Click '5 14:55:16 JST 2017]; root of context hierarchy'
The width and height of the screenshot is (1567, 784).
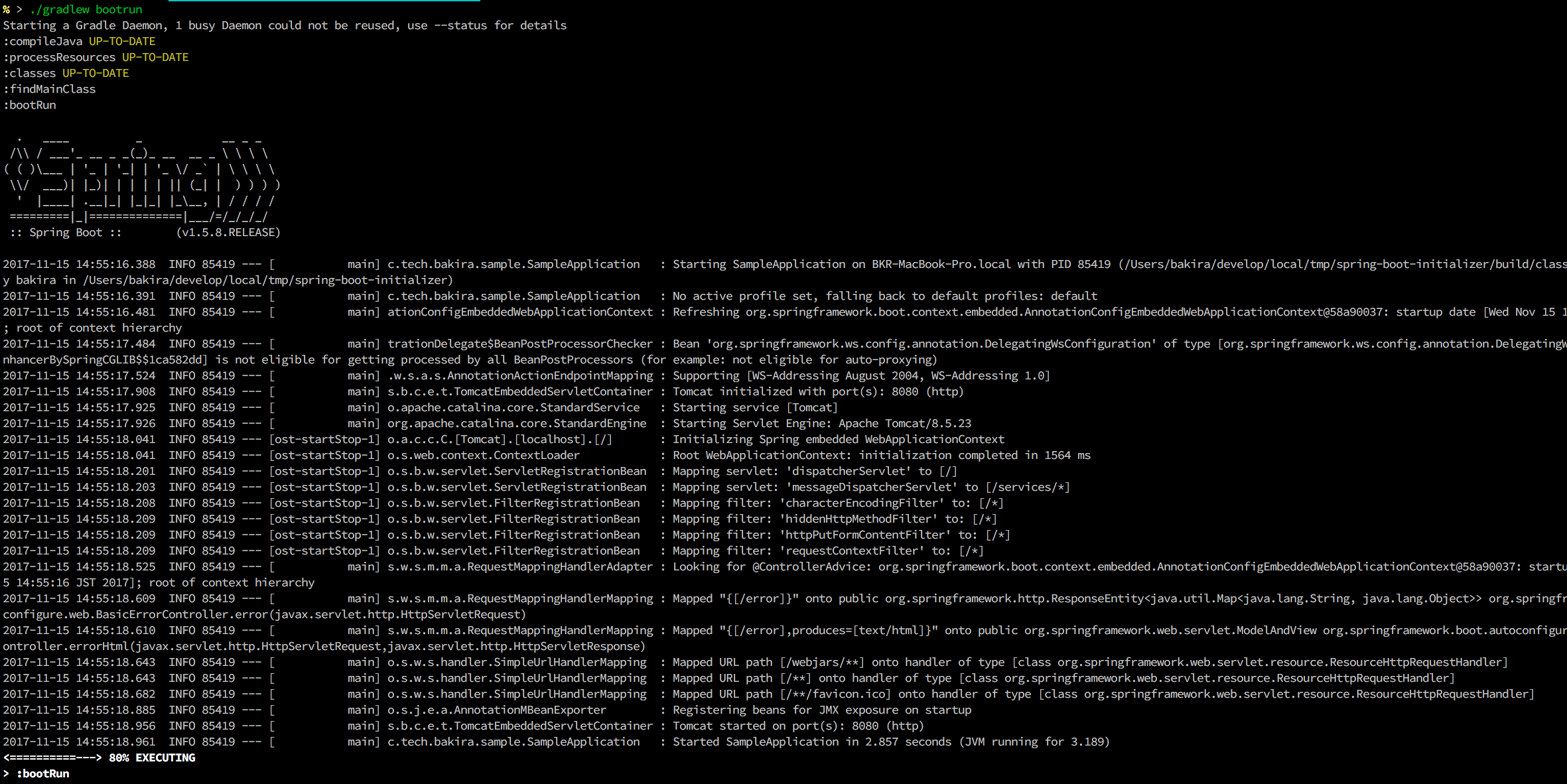pyautogui.click(x=159, y=582)
